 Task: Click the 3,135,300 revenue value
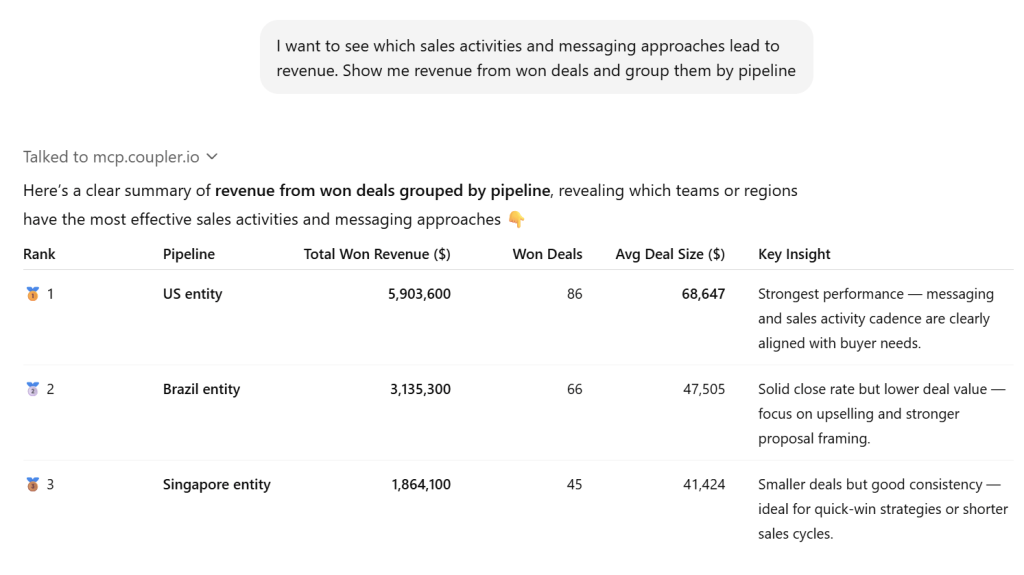coord(420,389)
